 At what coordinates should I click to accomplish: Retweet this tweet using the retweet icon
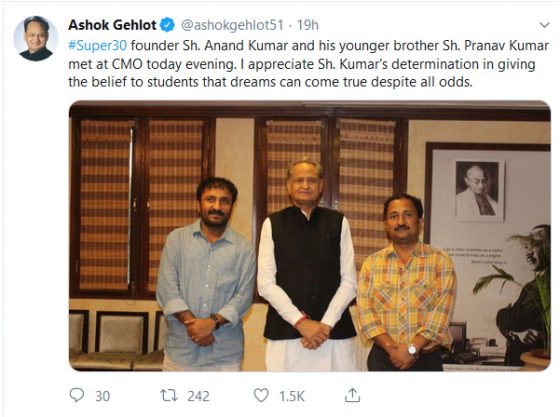pos(169,396)
